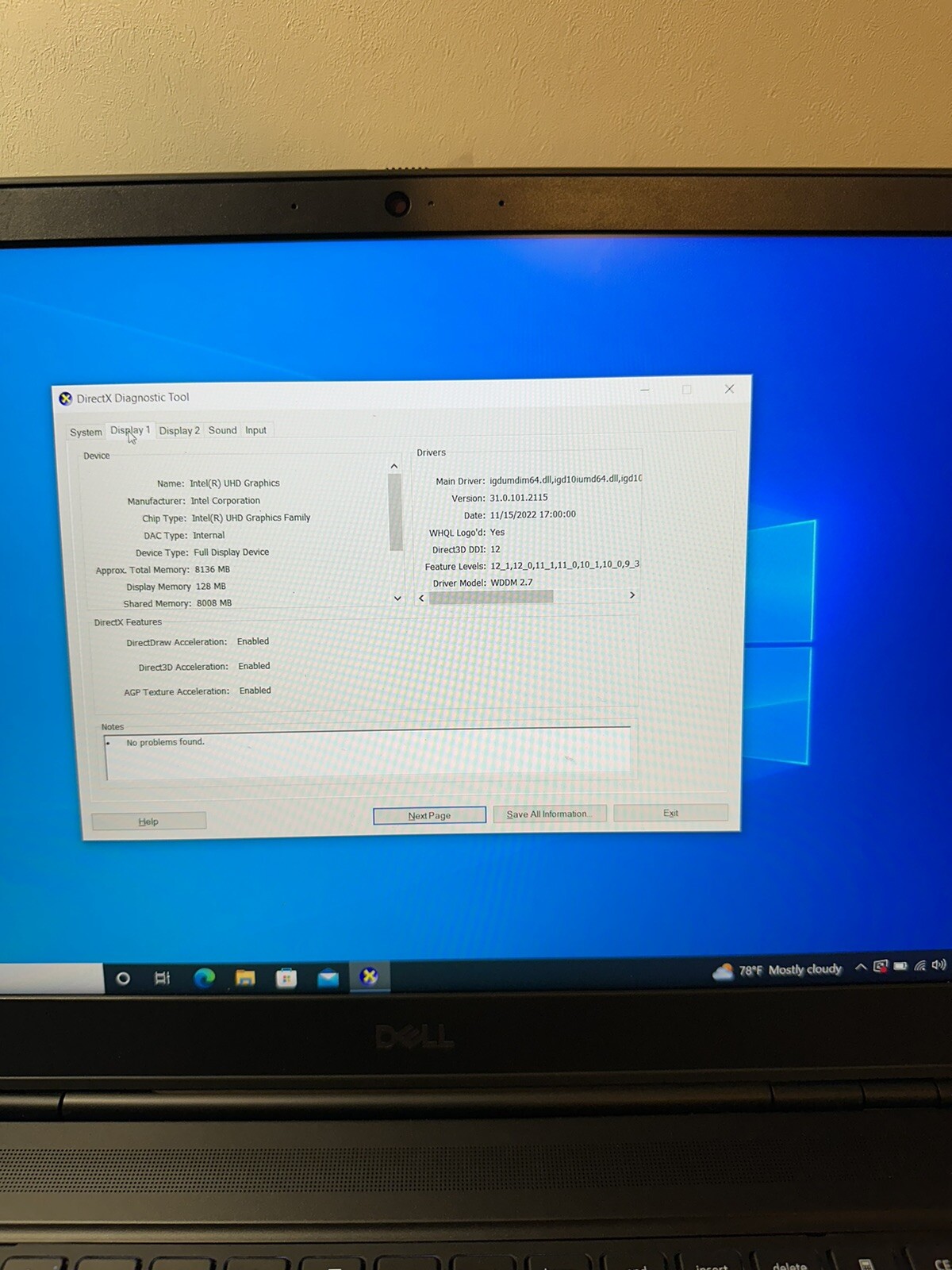Click the Drivers horizontal scrollbar thumb
This screenshot has height=1270, width=952.
click(491, 597)
